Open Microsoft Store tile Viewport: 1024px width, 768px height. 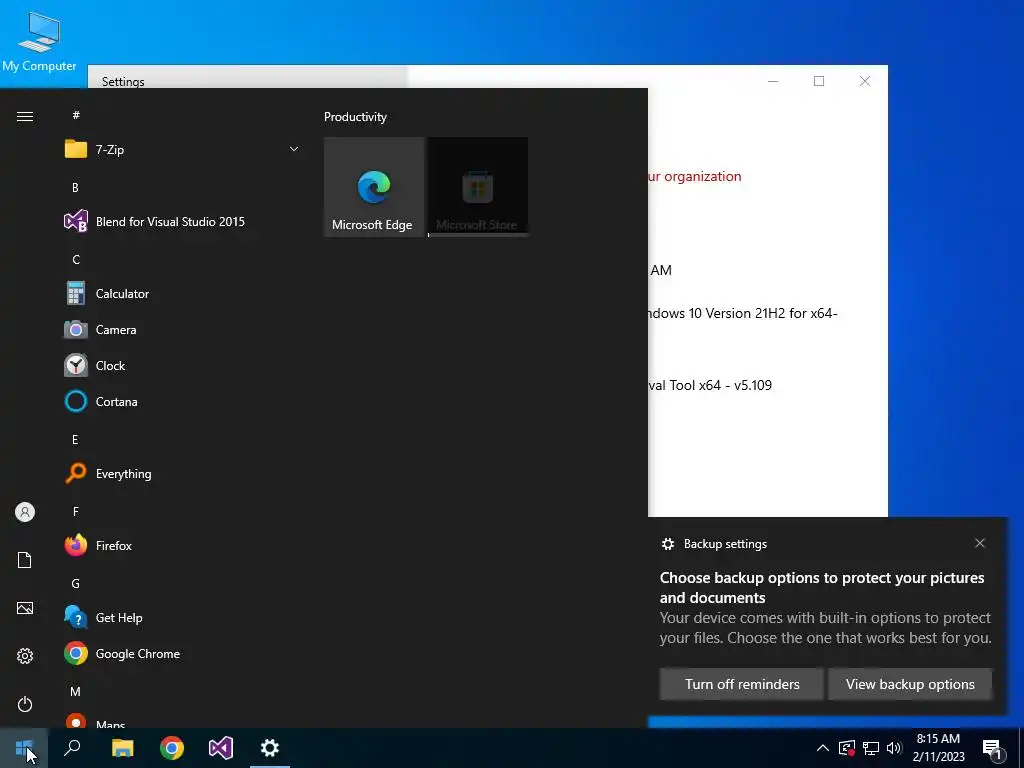[478, 187]
